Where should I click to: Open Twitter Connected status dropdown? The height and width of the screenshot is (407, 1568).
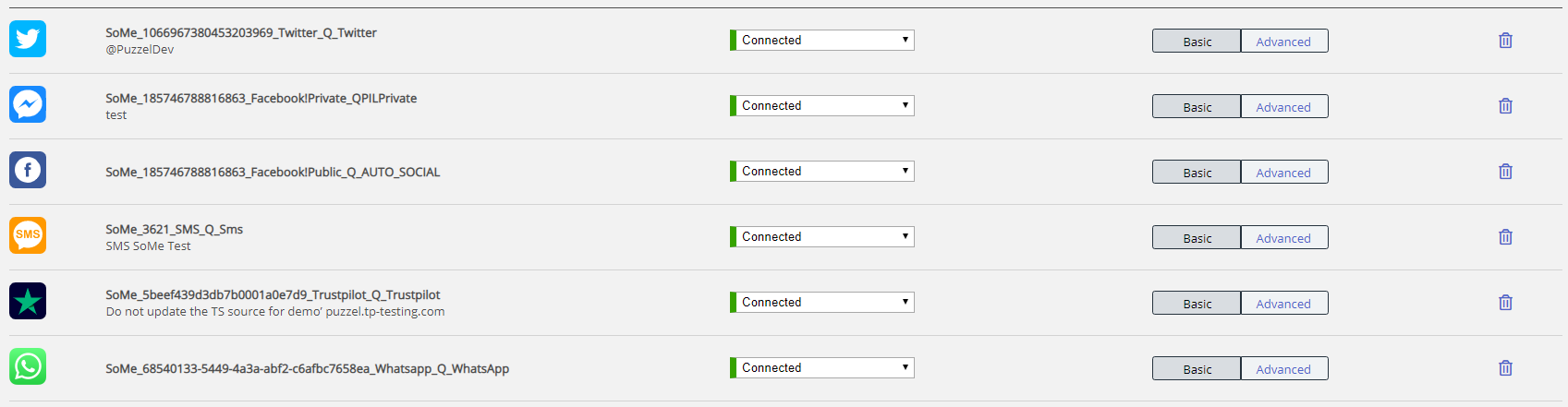(x=824, y=41)
